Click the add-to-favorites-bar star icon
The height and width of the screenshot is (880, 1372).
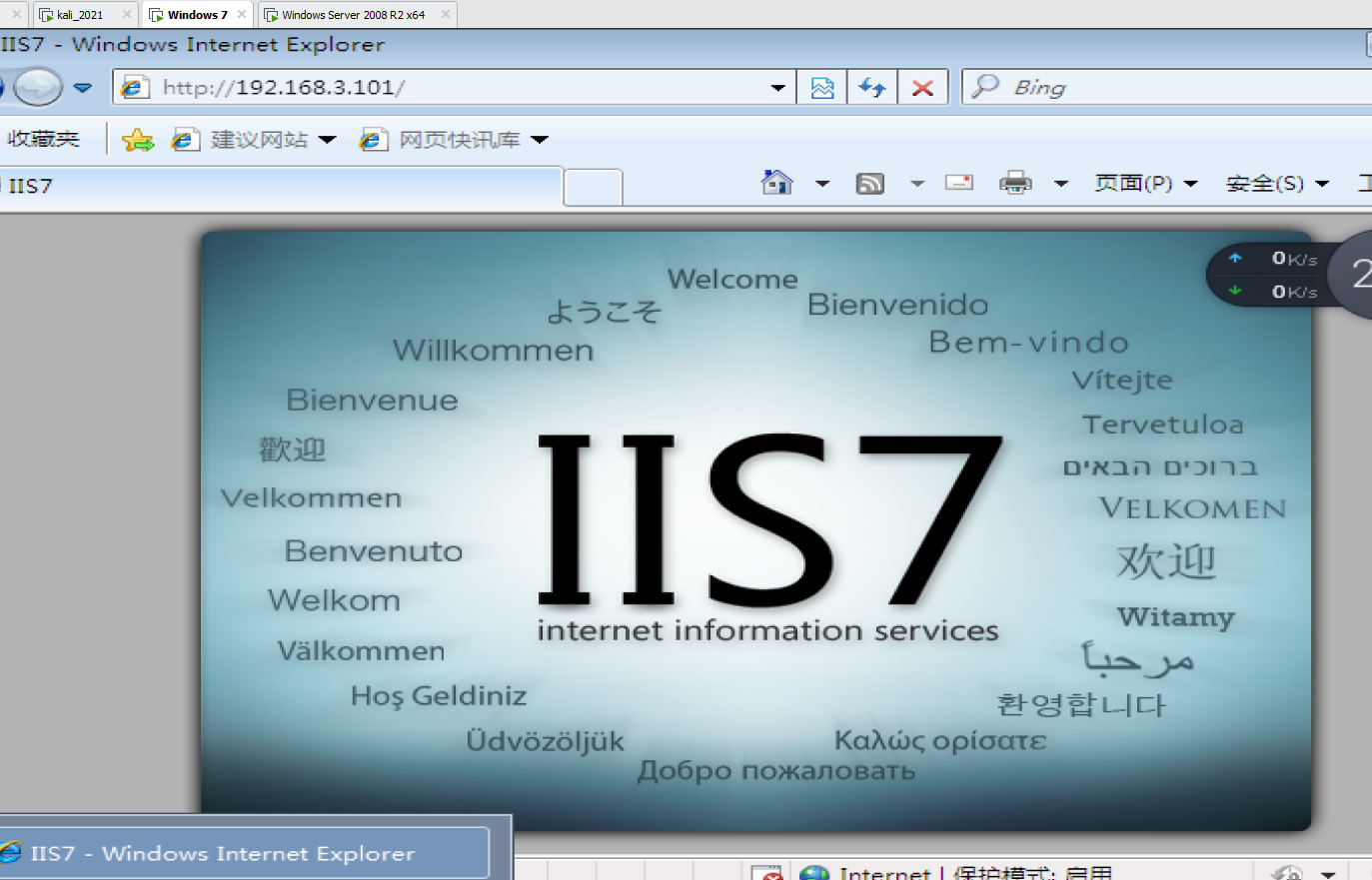138,140
